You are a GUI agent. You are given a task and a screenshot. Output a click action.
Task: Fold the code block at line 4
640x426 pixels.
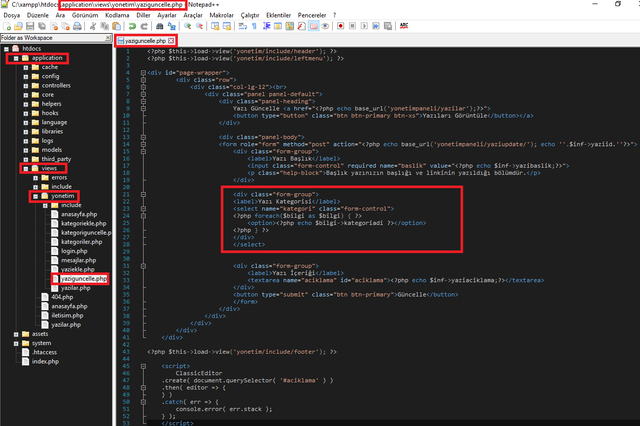click(x=143, y=73)
